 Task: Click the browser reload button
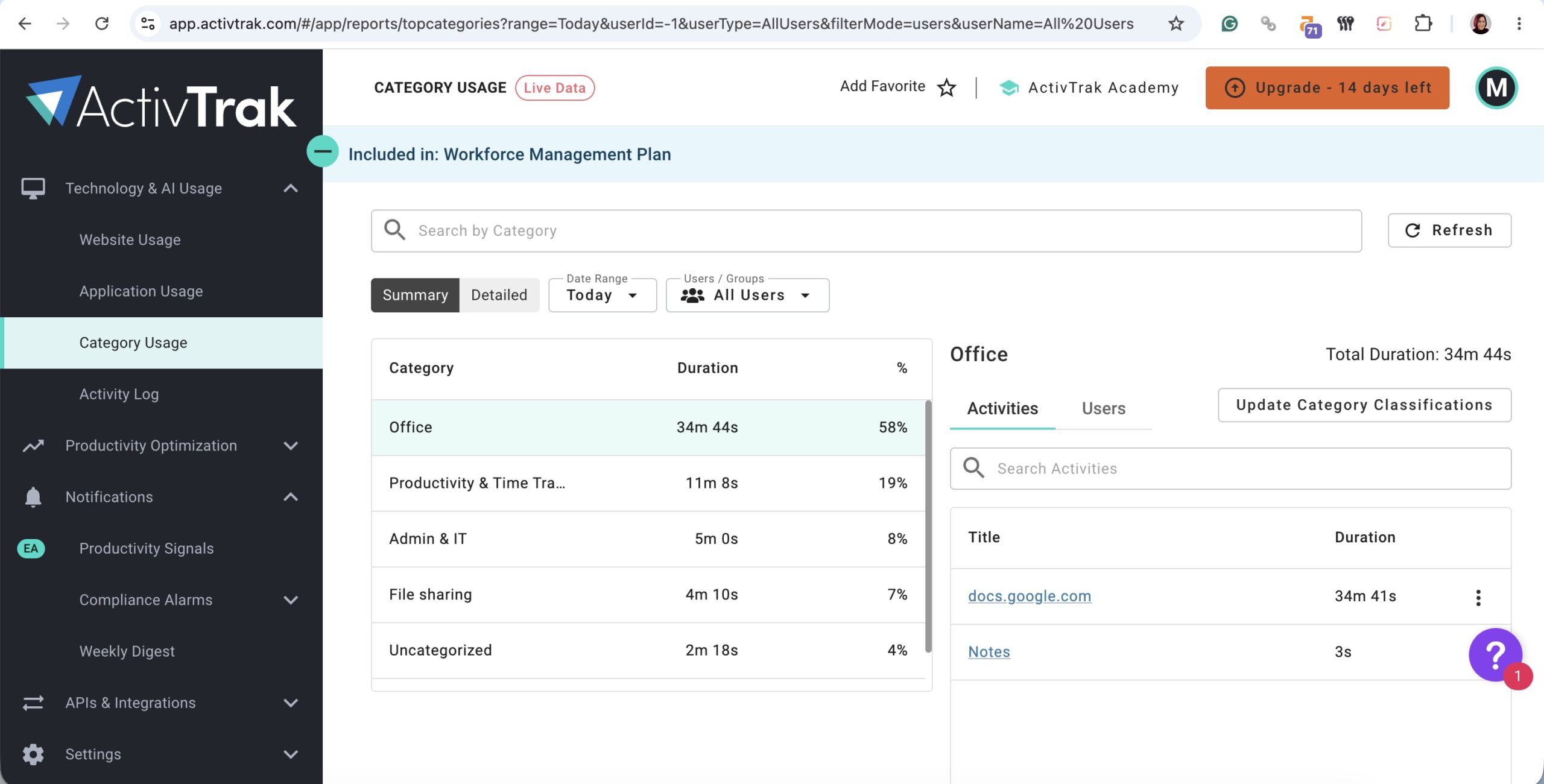point(102,24)
